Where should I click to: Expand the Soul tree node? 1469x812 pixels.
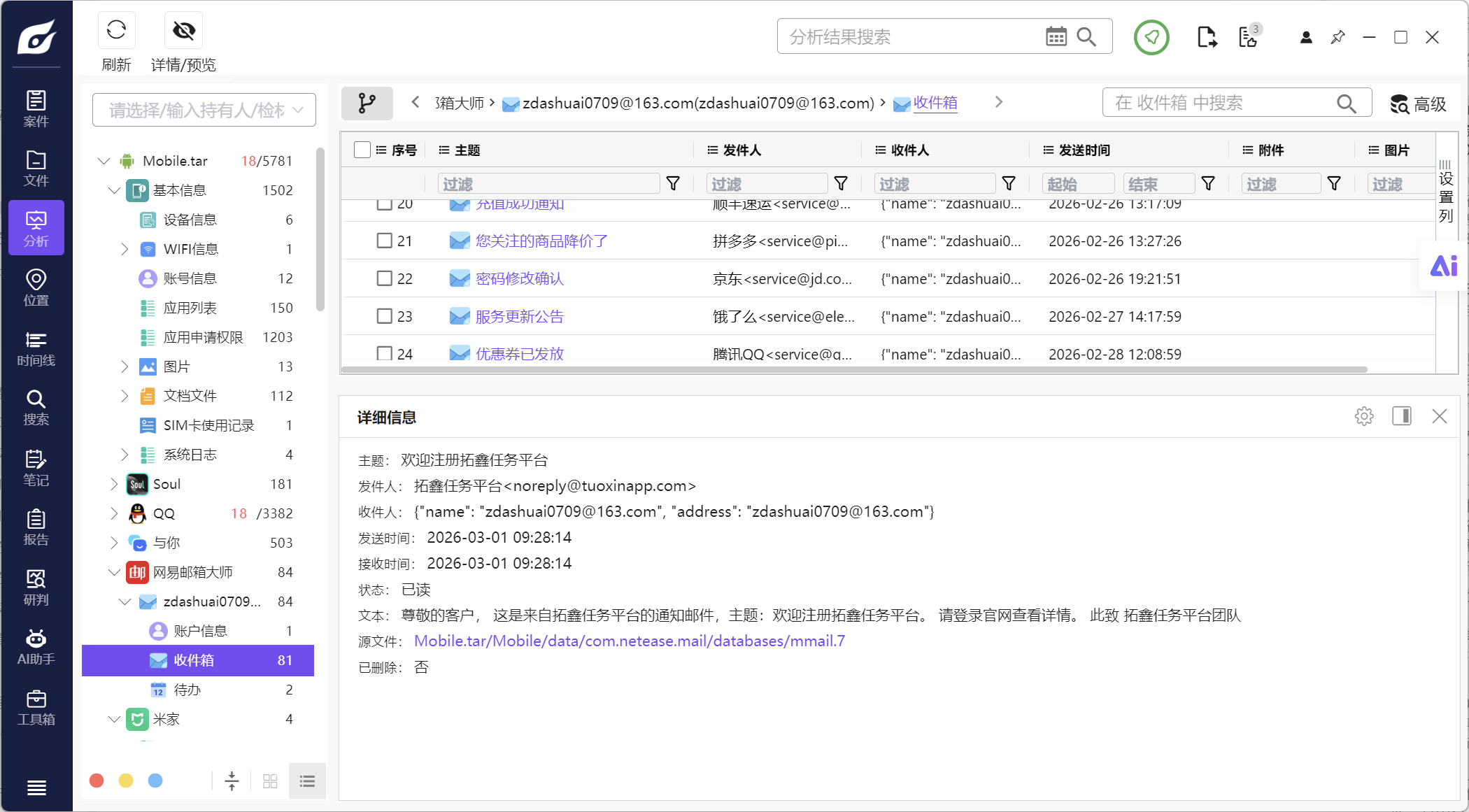(114, 484)
